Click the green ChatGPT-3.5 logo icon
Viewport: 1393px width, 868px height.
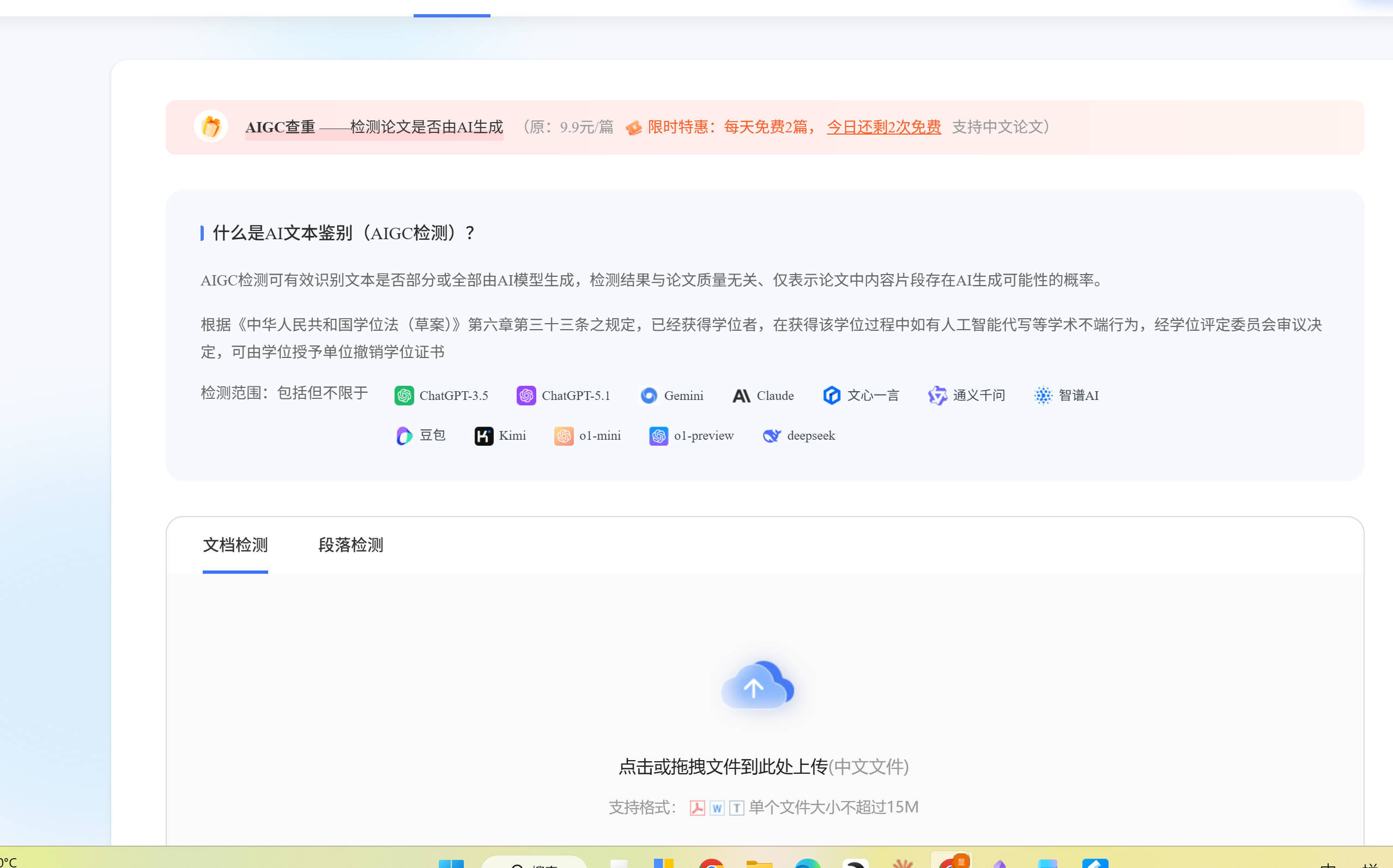pos(404,396)
